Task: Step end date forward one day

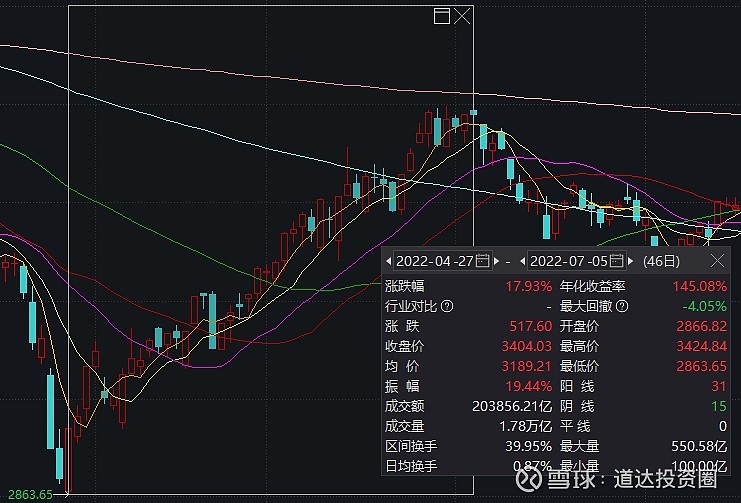Action: (630, 261)
